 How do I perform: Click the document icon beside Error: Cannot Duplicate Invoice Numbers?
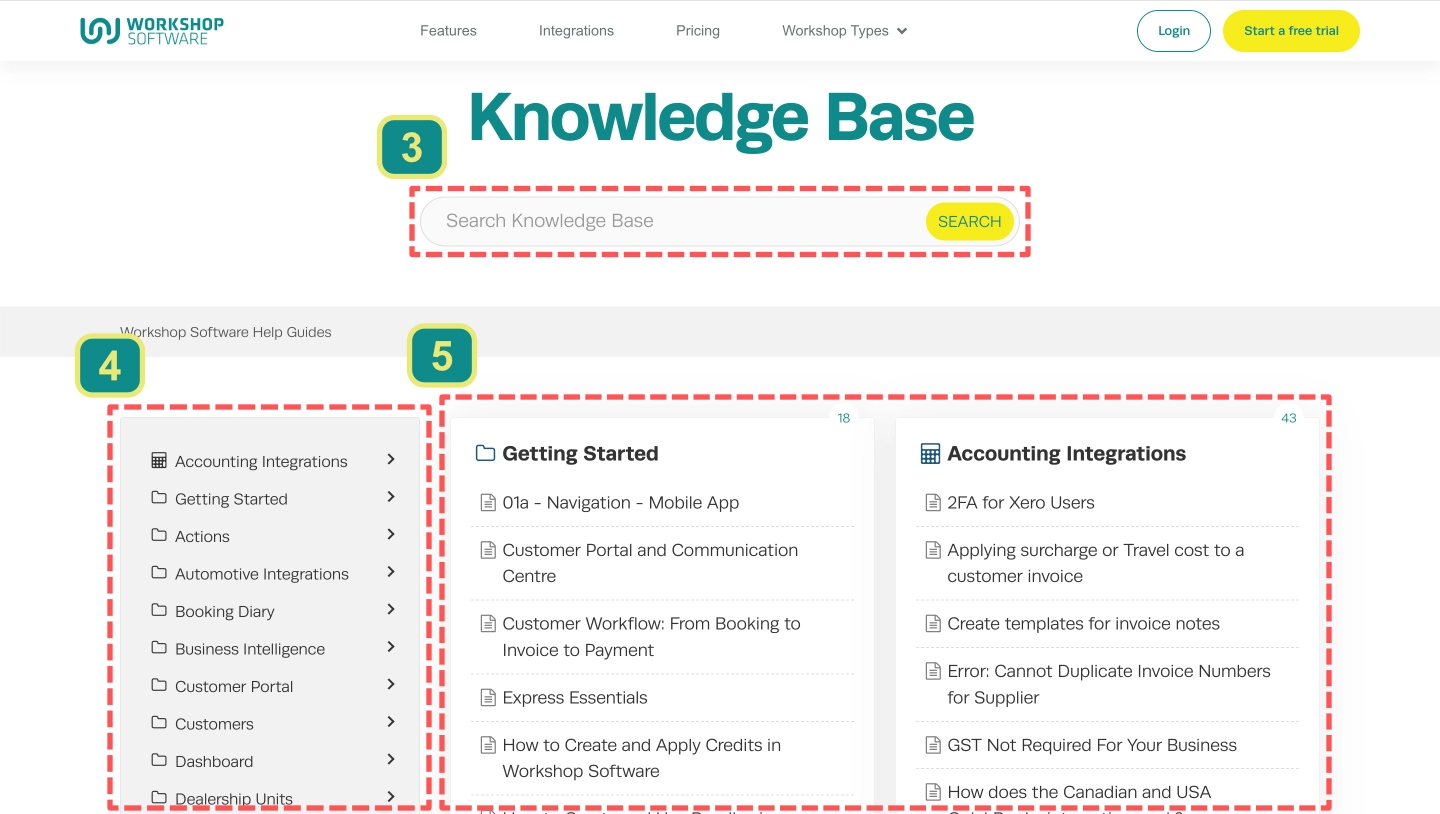click(x=933, y=670)
